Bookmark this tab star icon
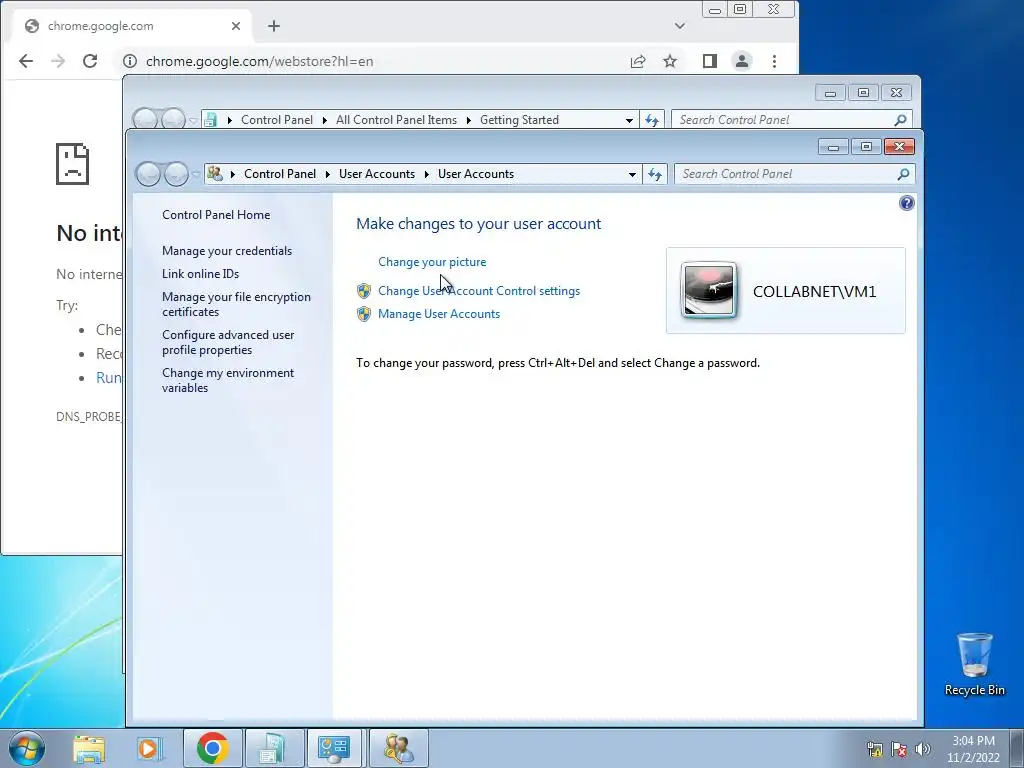This screenshot has height=768, width=1024. point(670,61)
